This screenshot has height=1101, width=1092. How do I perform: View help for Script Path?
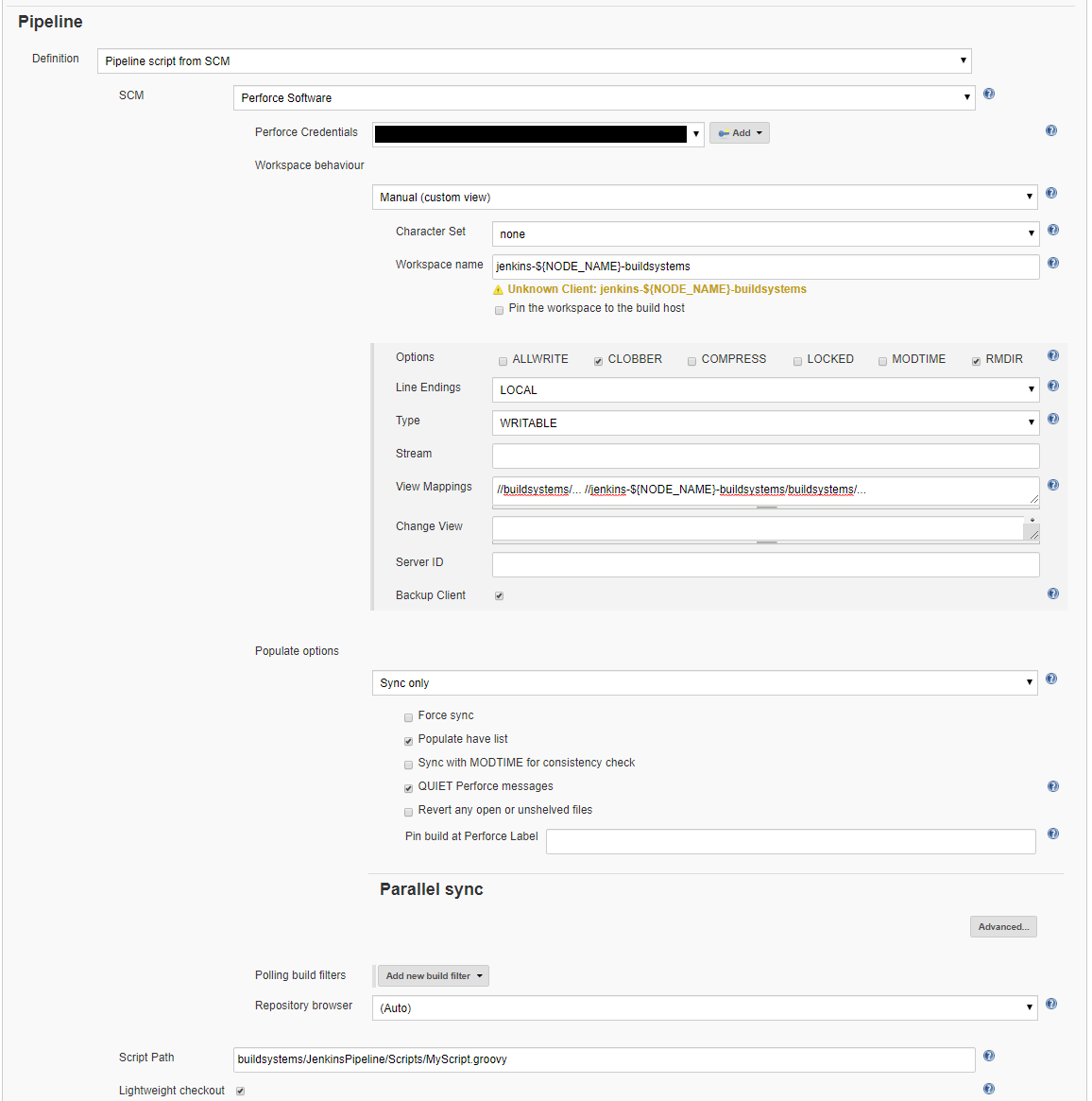(x=989, y=1056)
